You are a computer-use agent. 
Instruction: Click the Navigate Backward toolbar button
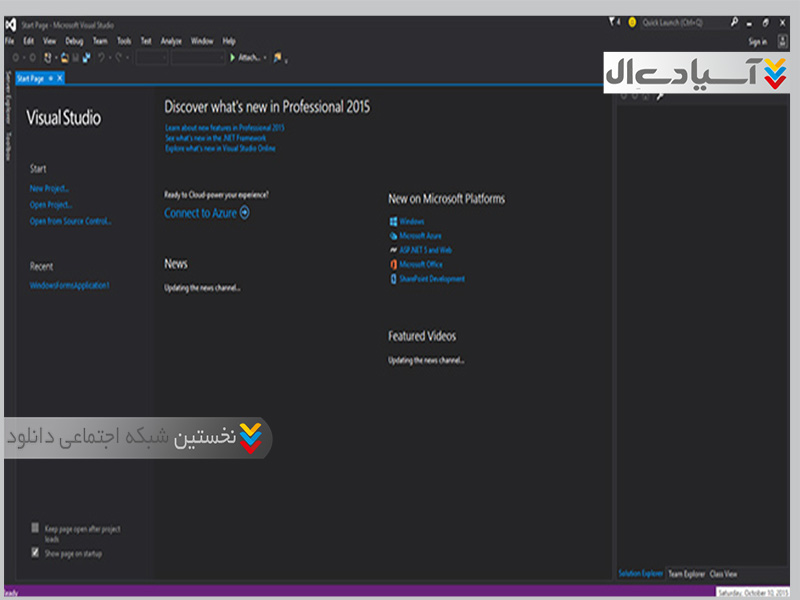point(15,58)
